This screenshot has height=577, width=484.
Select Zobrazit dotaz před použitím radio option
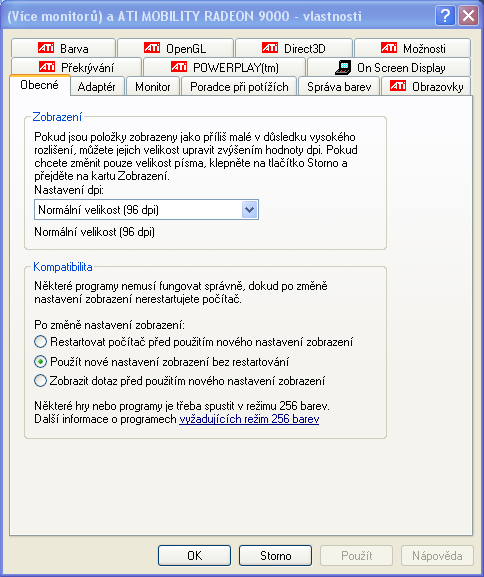40,380
